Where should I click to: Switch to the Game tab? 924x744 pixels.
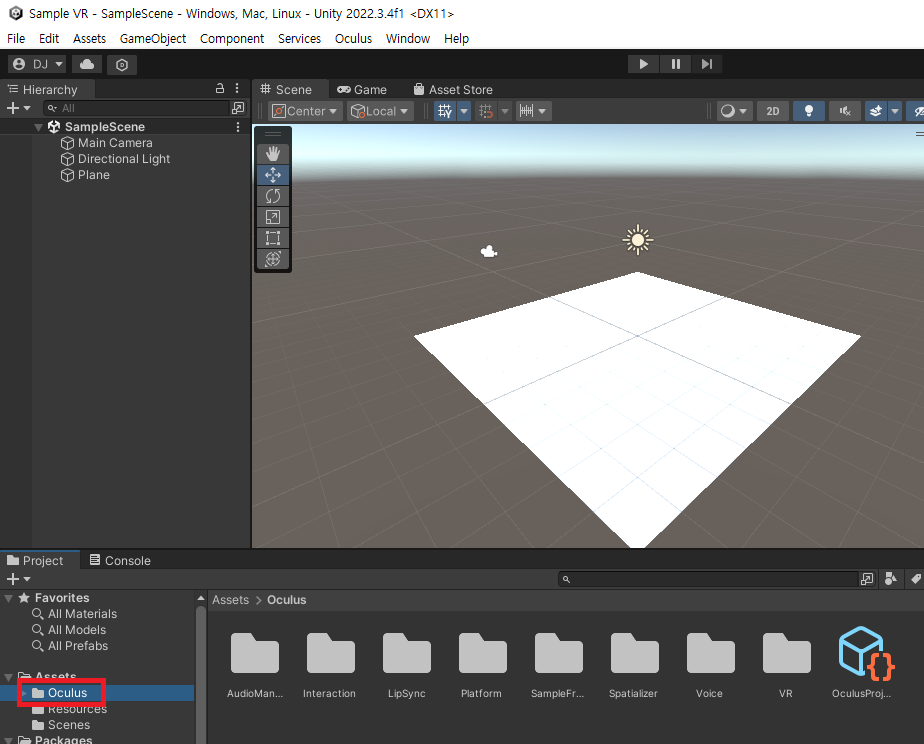362,90
